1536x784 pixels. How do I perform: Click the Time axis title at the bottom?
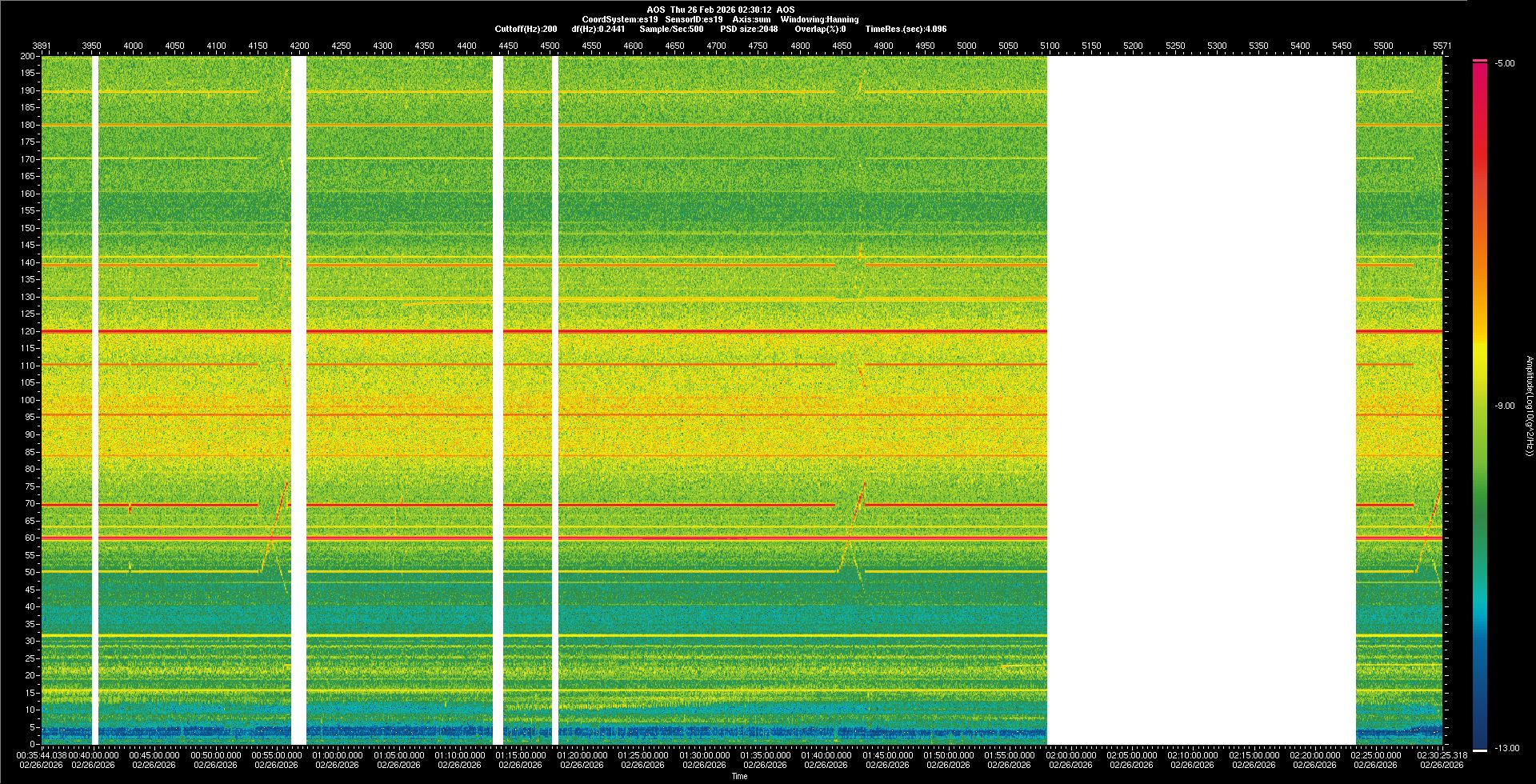pyautogui.click(x=739, y=776)
